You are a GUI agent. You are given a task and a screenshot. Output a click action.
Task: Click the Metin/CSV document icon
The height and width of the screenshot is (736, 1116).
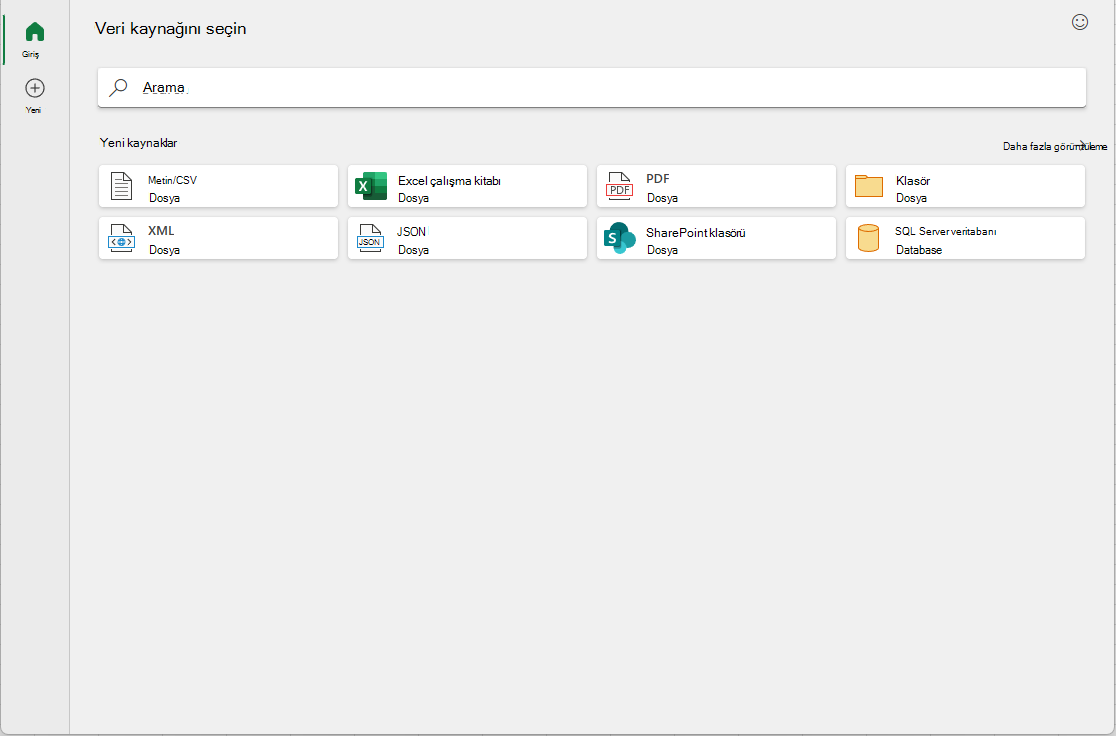[121, 186]
